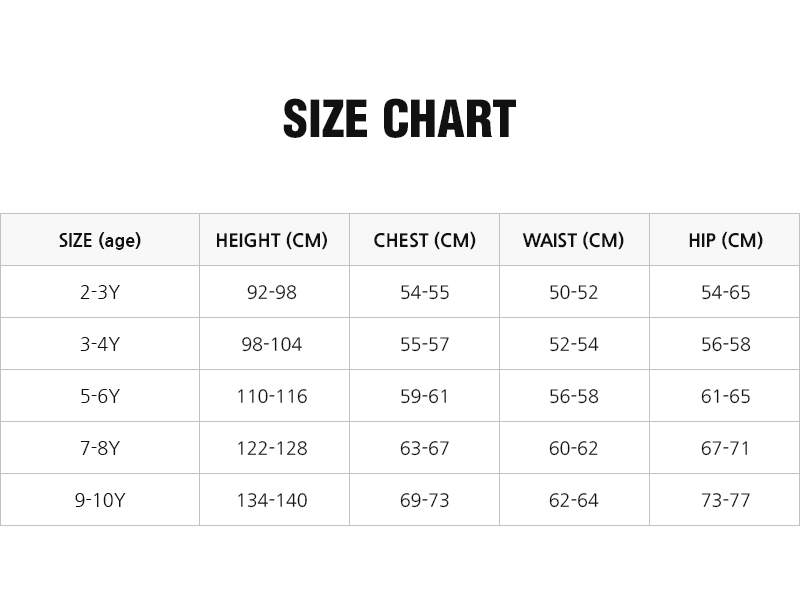Click the HEIGHT (CM) column header
800x600 pixels.
[x=272, y=240]
